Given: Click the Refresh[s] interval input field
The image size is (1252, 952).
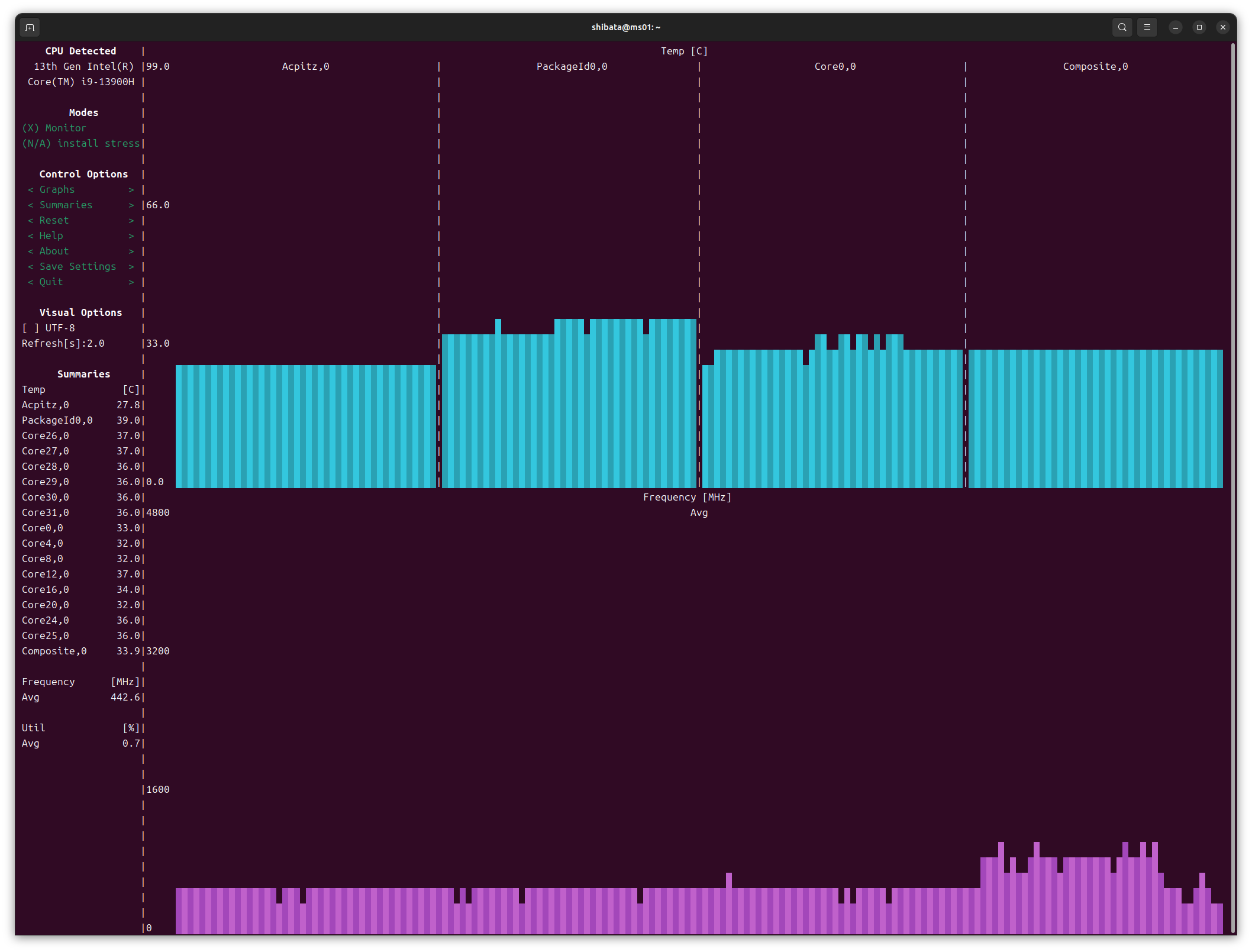Looking at the screenshot, I should [x=96, y=343].
